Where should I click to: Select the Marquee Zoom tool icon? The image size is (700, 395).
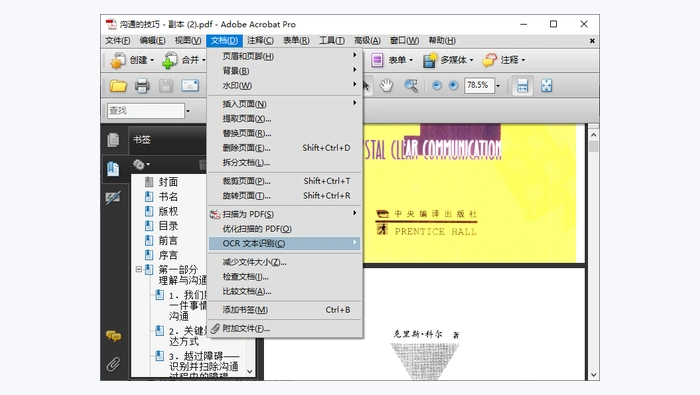411,85
